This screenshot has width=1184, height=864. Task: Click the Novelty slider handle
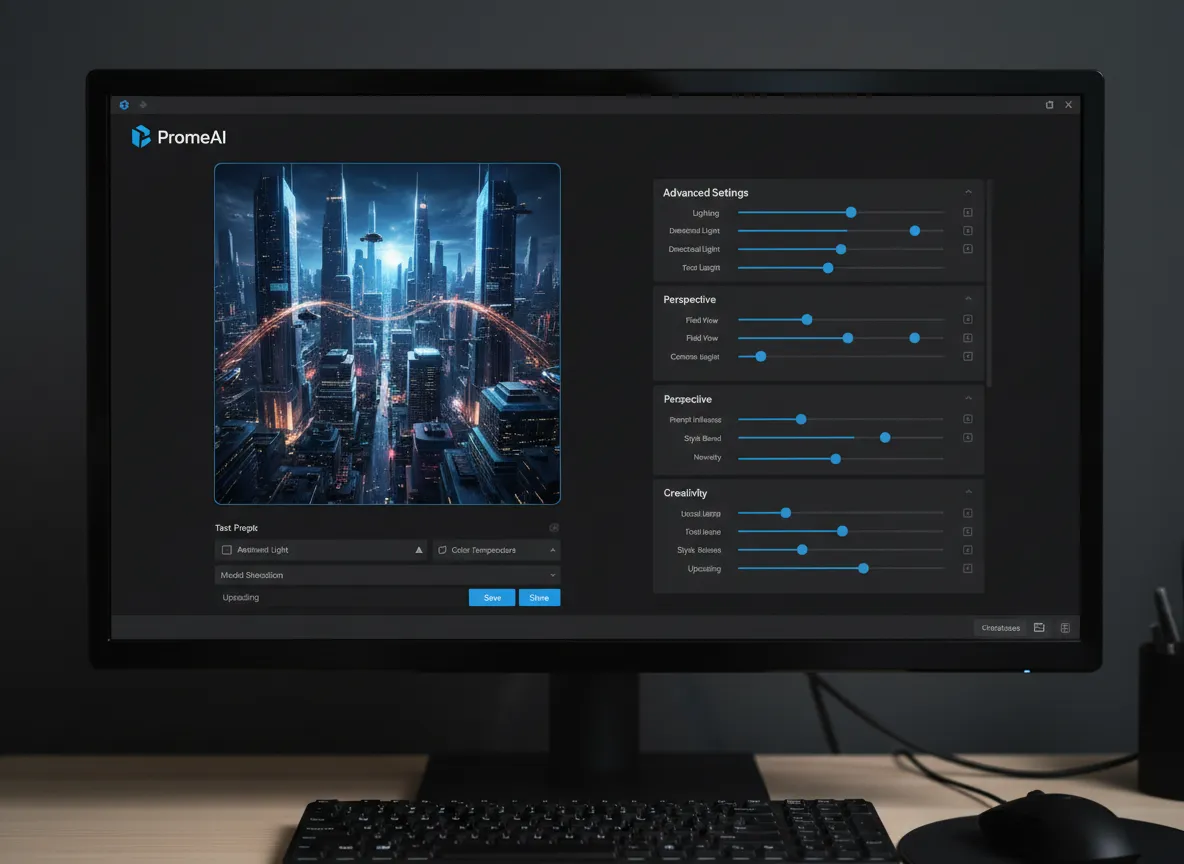pyautogui.click(x=836, y=458)
